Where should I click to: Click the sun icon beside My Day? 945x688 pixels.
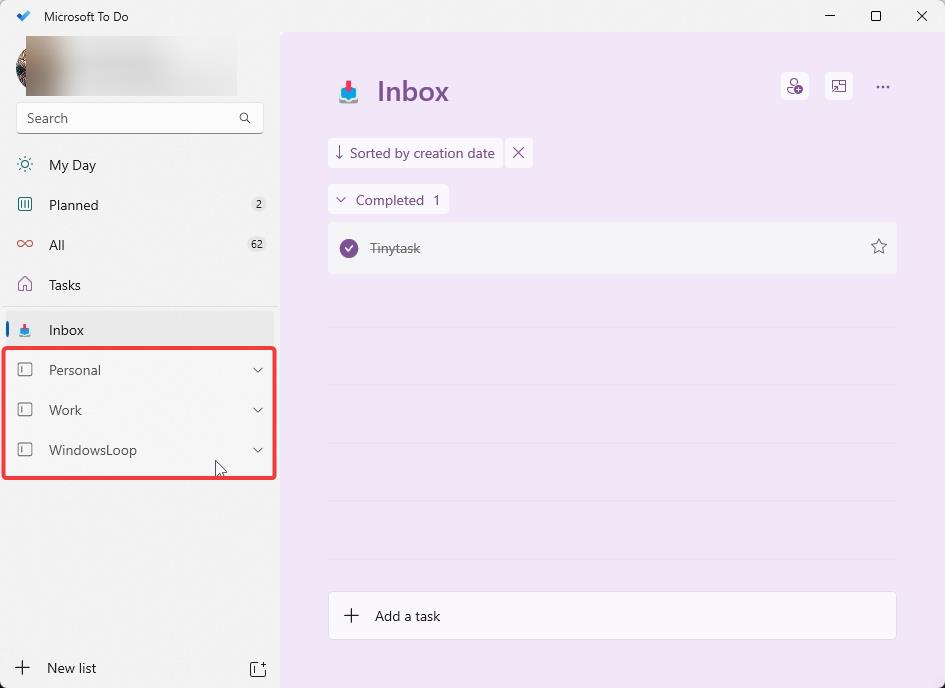[x=25, y=164]
